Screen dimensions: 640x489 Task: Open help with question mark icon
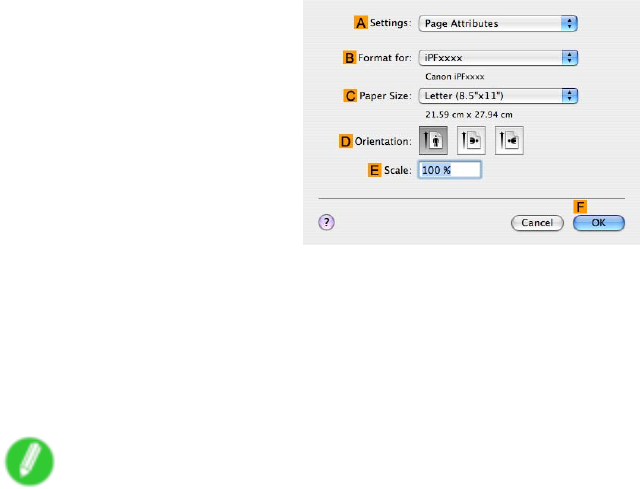coord(326,222)
